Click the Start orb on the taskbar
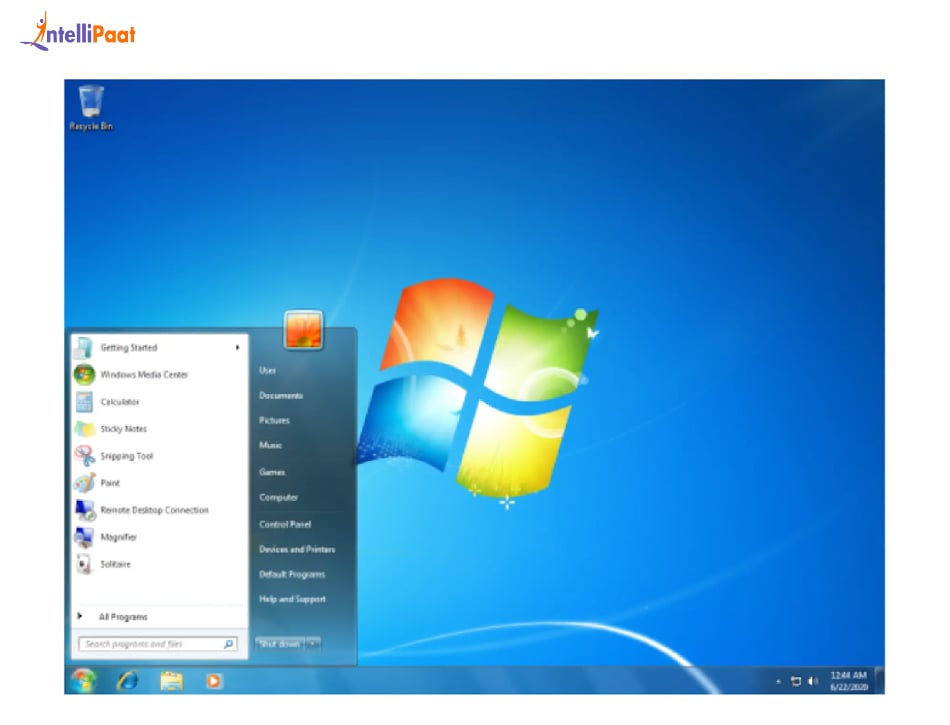950x725 pixels. coord(83,680)
